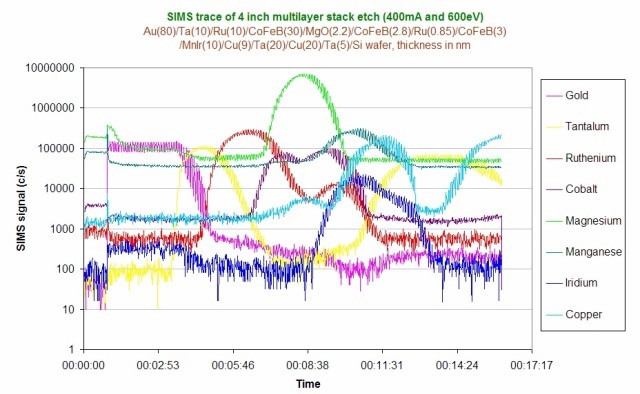This screenshot has width=640, height=394.
Task: Click the y-axis value 10000
Action: click(59, 189)
